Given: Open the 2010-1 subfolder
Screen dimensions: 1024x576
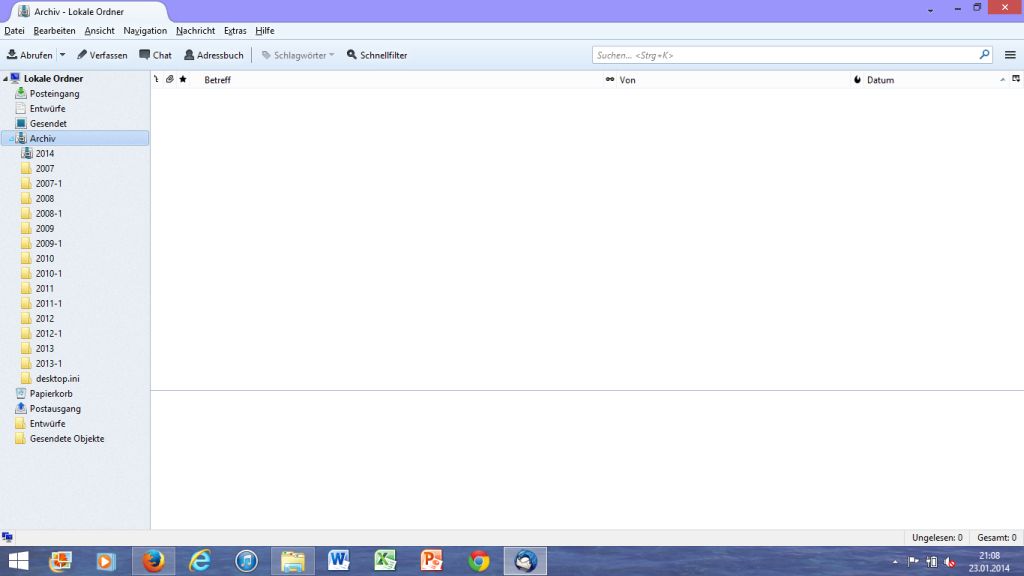Looking at the screenshot, I should coord(48,274).
